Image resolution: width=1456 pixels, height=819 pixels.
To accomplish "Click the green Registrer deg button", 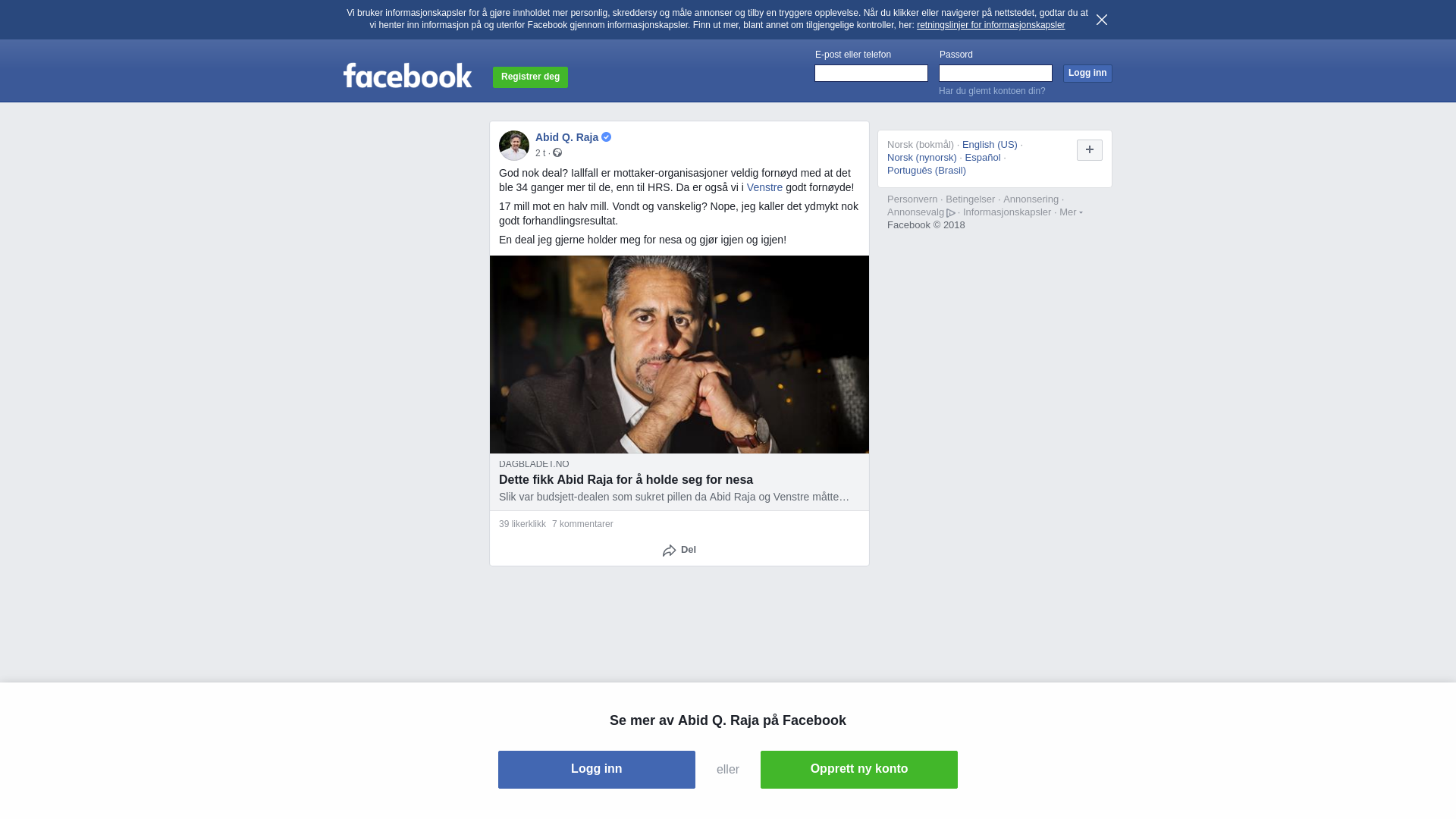I will [530, 77].
